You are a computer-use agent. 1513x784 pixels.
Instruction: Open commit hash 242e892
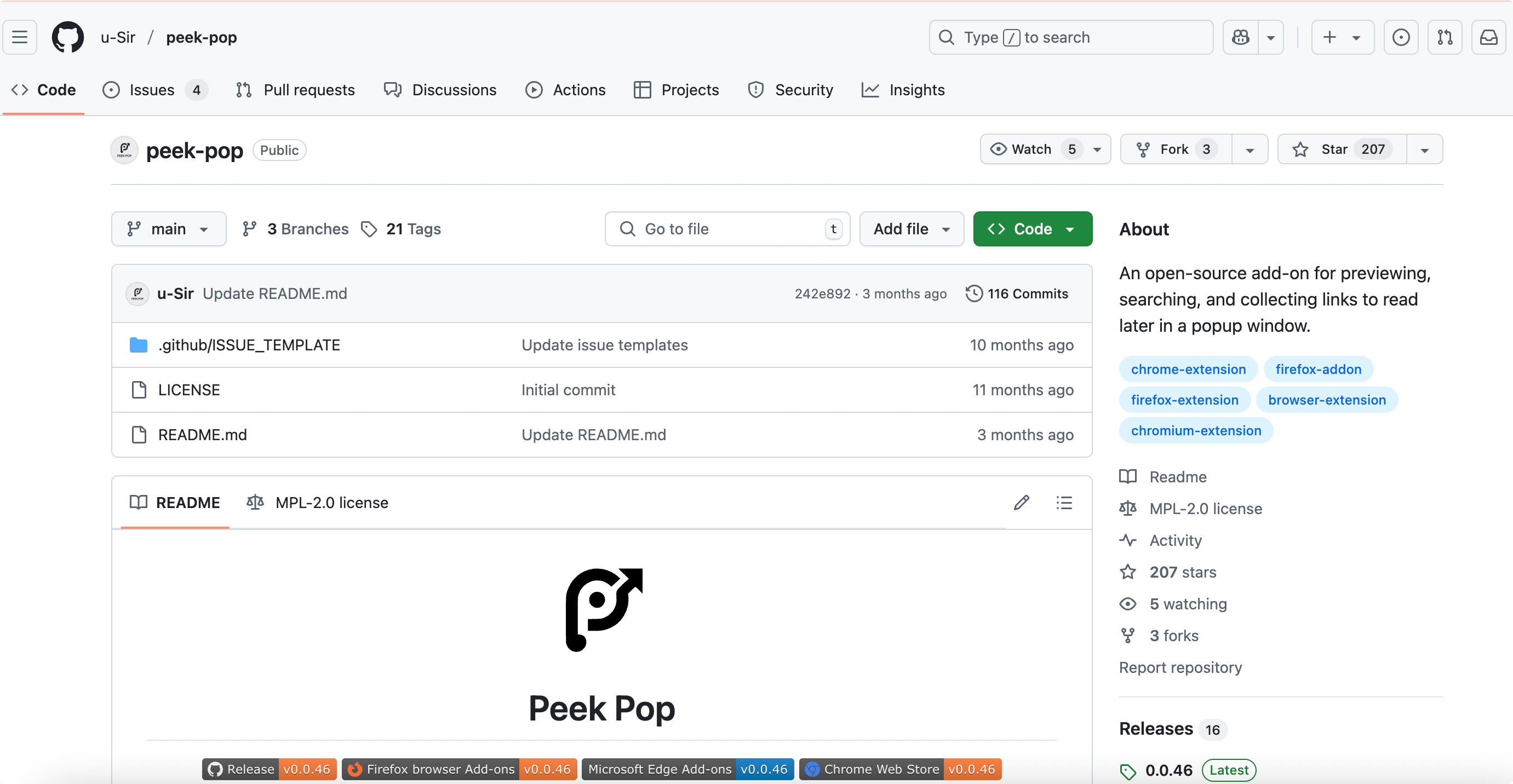pyautogui.click(x=822, y=293)
